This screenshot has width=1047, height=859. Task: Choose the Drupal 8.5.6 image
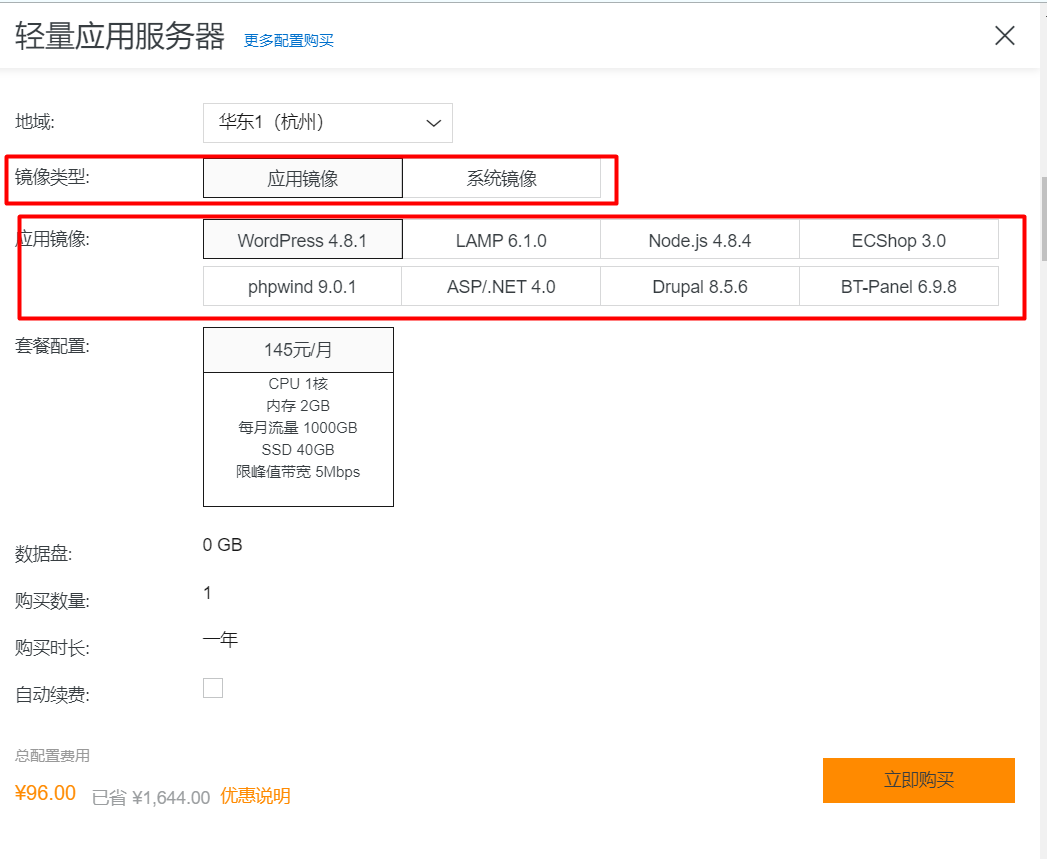click(700, 287)
